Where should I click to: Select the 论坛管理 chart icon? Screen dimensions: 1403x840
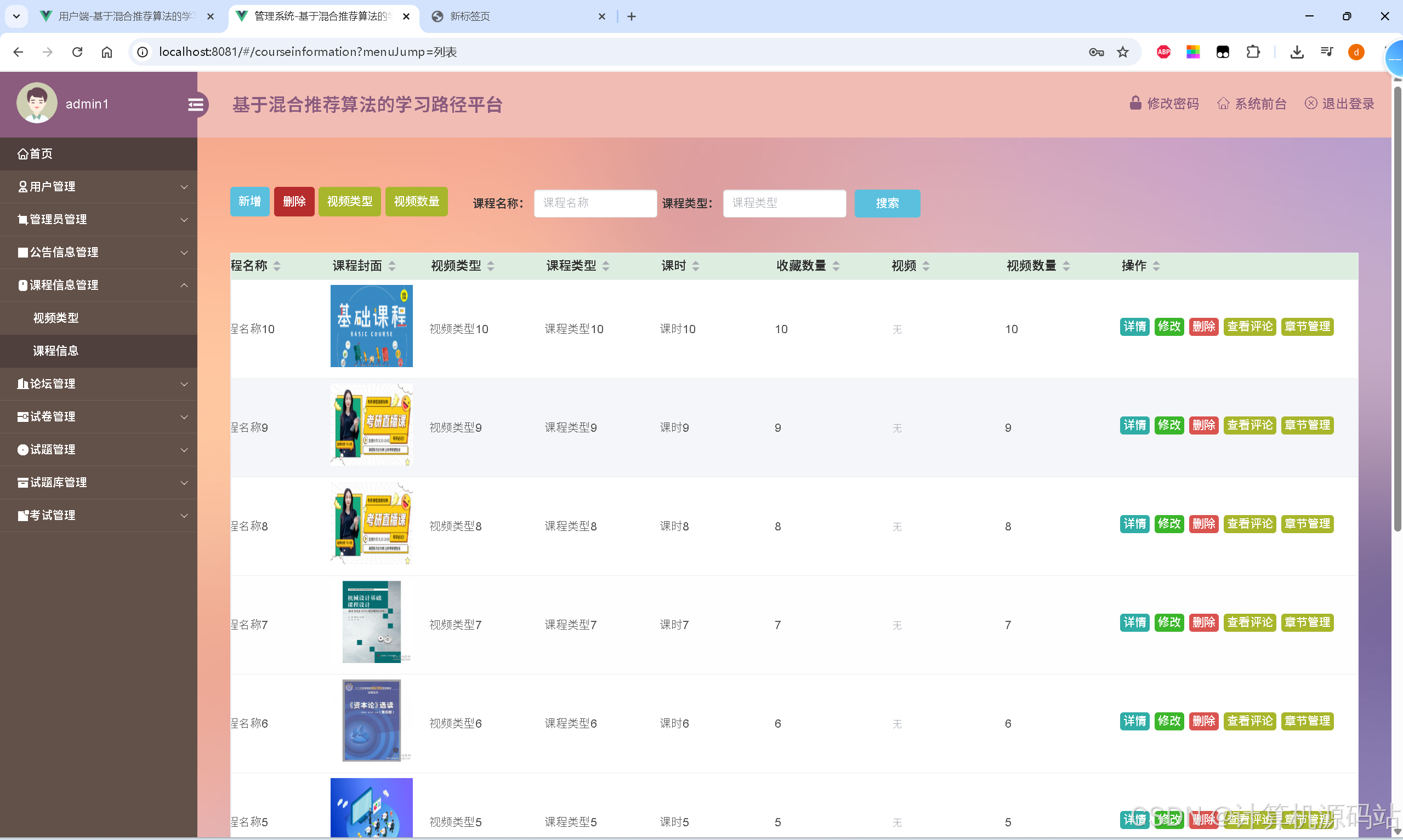22,384
